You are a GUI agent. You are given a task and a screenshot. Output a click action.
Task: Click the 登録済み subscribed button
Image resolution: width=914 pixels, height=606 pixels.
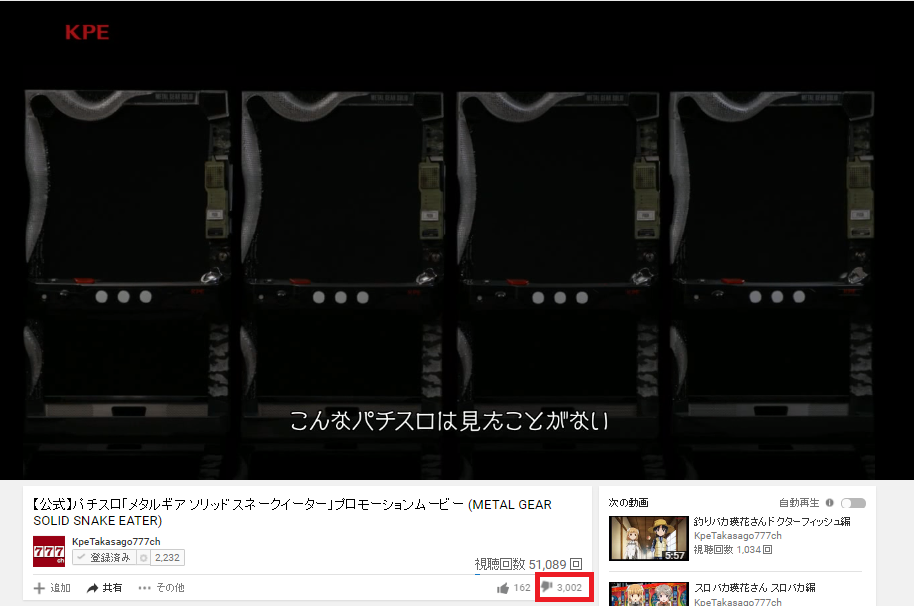(104, 558)
